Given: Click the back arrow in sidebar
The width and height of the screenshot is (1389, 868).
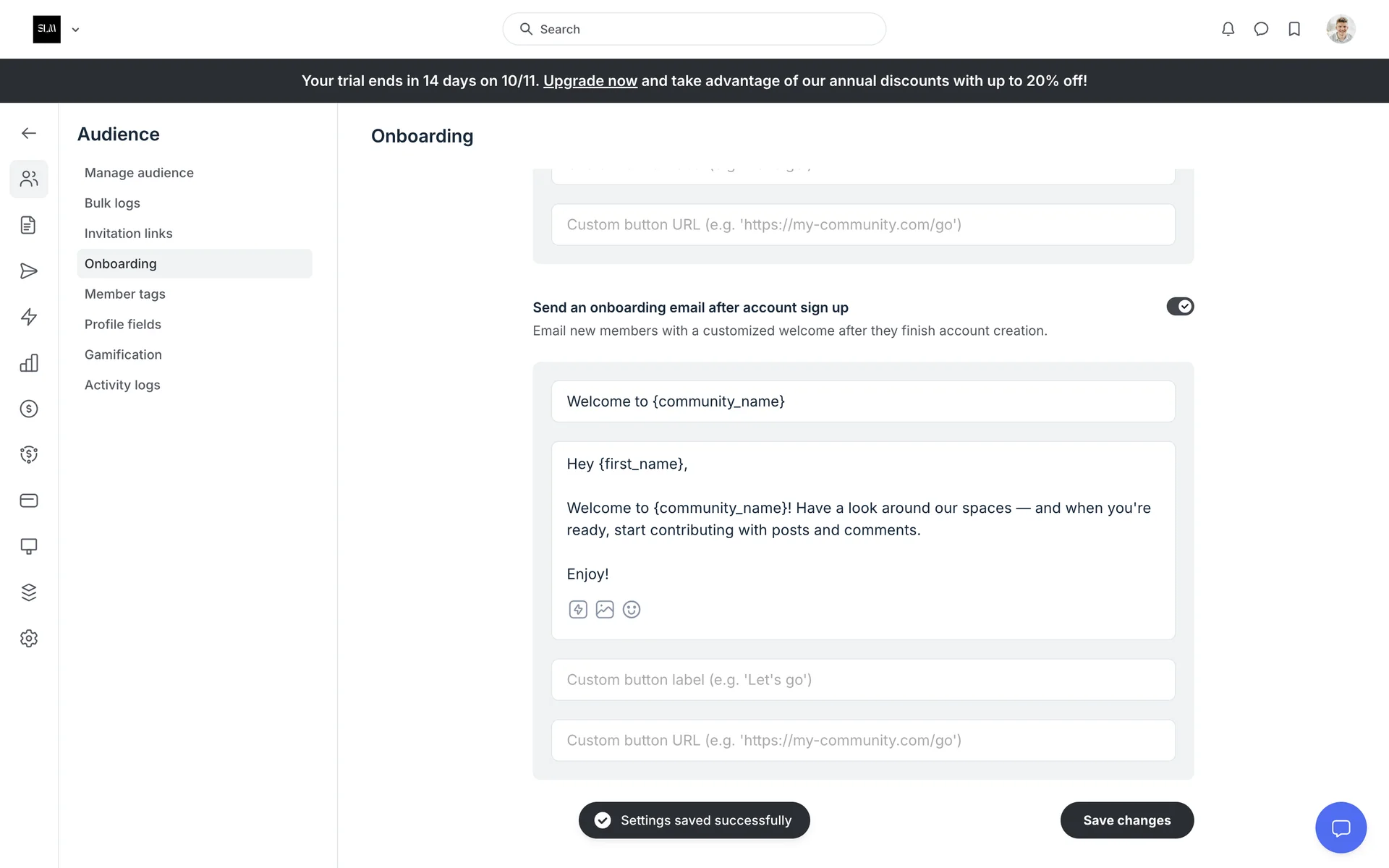Looking at the screenshot, I should pyautogui.click(x=29, y=133).
